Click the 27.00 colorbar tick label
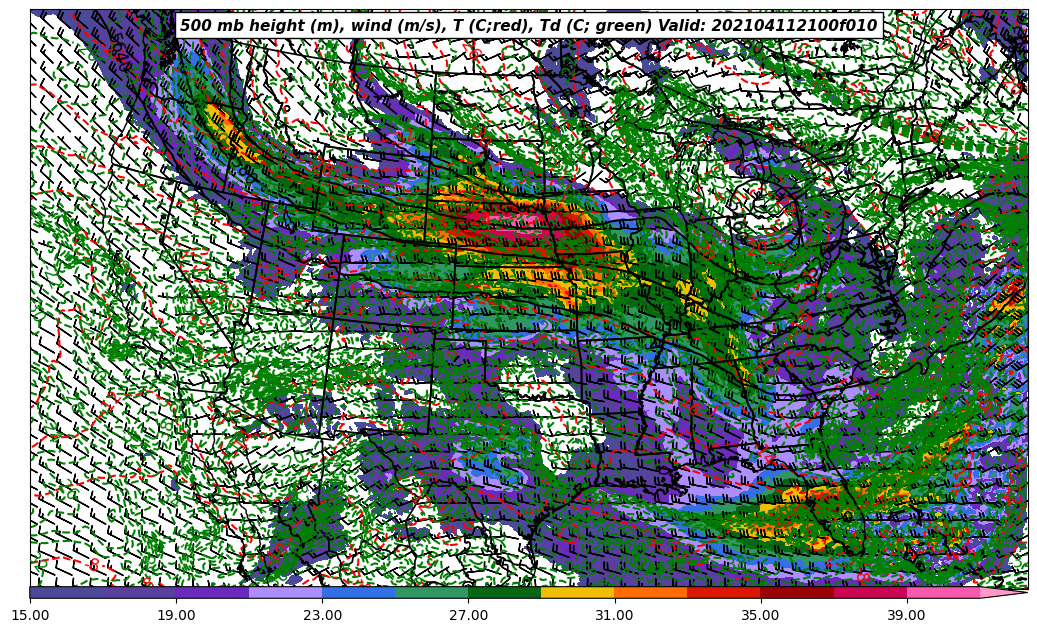Image resolution: width=1037 pixels, height=632 pixels. coord(469,615)
